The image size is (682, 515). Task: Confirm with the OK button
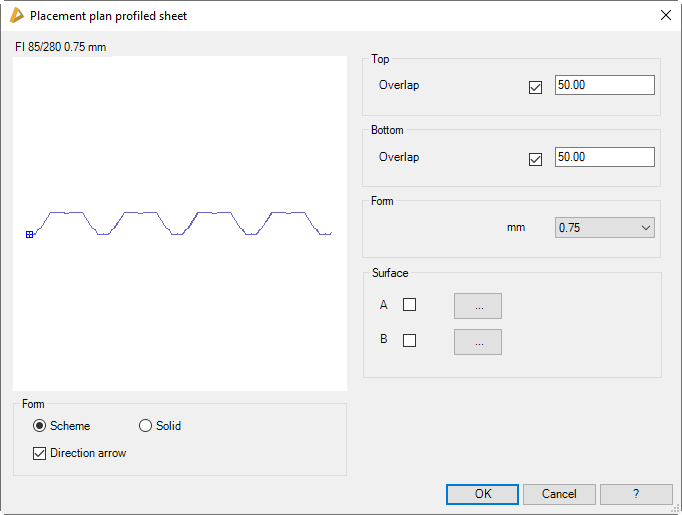tap(482, 494)
